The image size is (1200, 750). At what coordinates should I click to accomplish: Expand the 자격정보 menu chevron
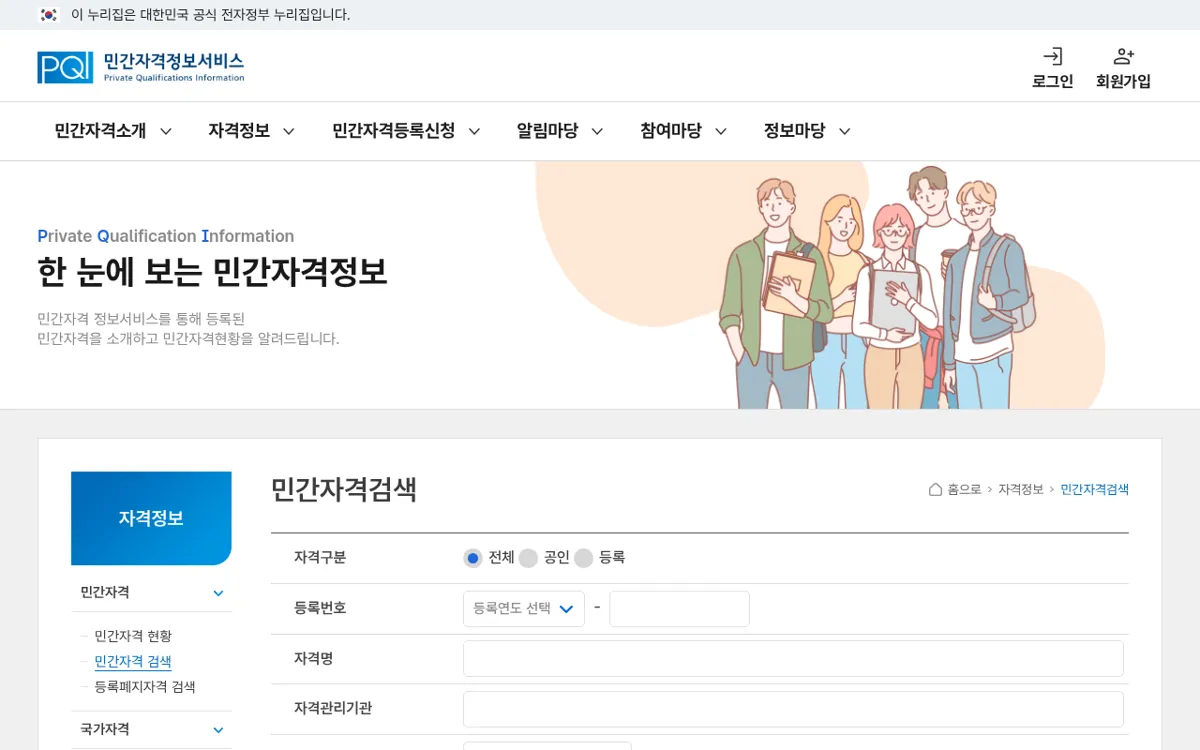(289, 131)
